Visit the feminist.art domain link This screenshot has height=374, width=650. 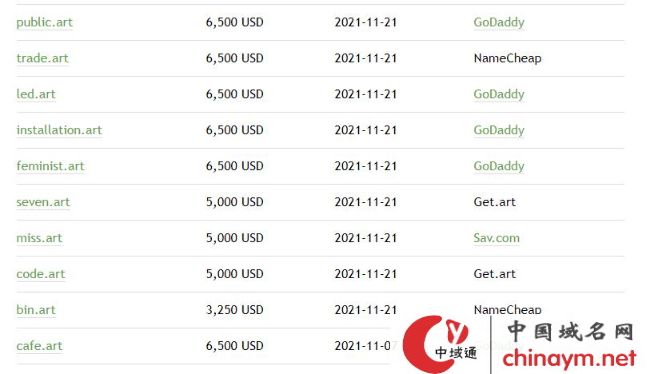coord(50,166)
